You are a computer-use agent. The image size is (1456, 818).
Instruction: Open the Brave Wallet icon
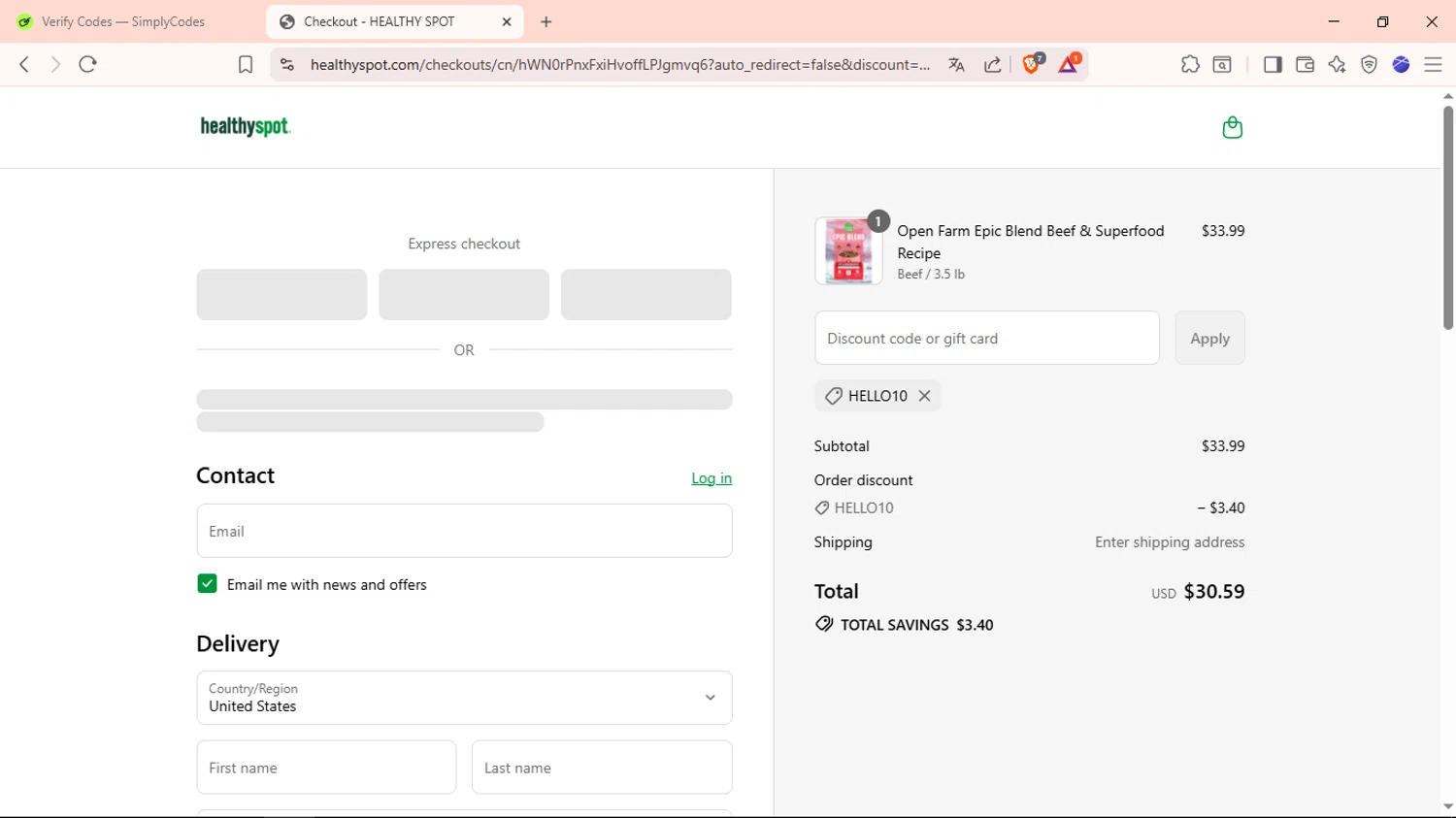click(1305, 64)
